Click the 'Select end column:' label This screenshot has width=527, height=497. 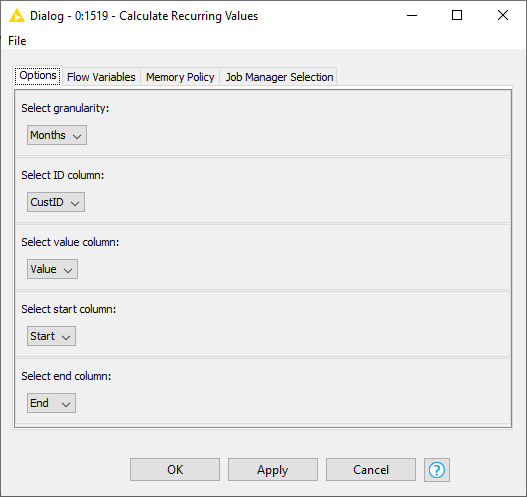[x=66, y=376]
